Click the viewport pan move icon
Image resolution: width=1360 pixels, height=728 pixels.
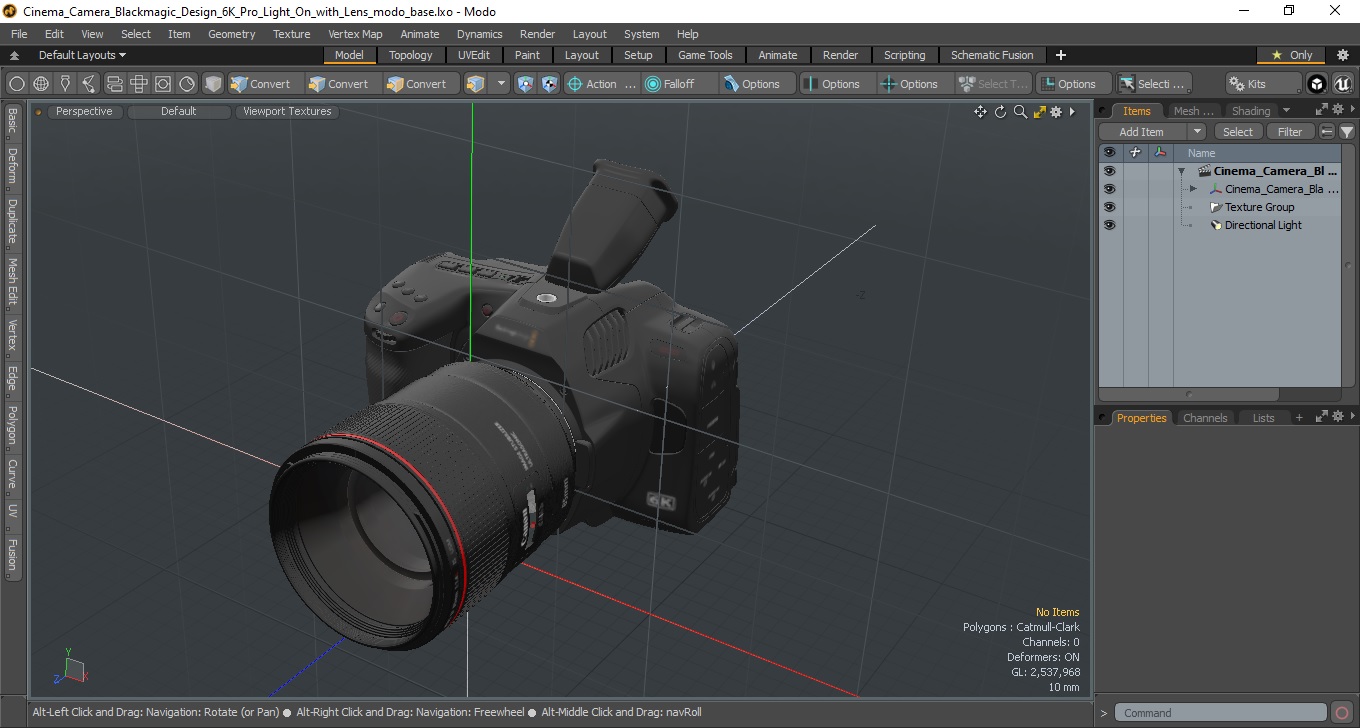coord(981,112)
